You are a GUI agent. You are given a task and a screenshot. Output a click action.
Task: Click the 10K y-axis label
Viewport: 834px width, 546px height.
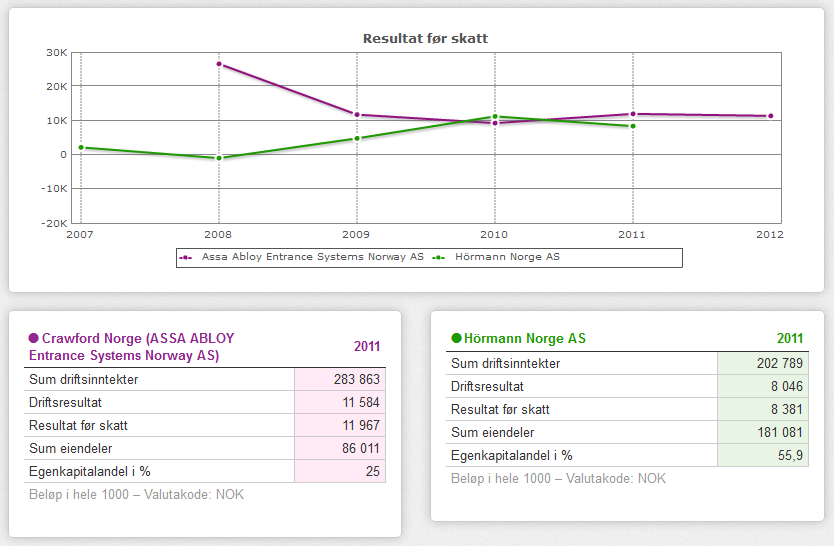56,121
